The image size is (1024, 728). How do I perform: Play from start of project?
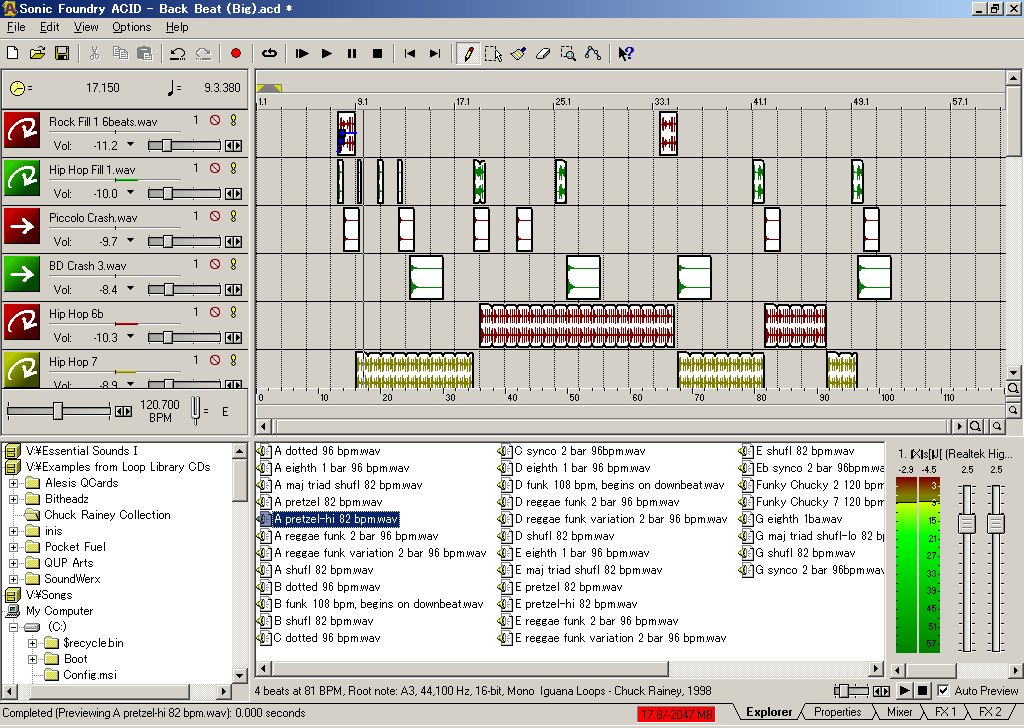pos(302,54)
